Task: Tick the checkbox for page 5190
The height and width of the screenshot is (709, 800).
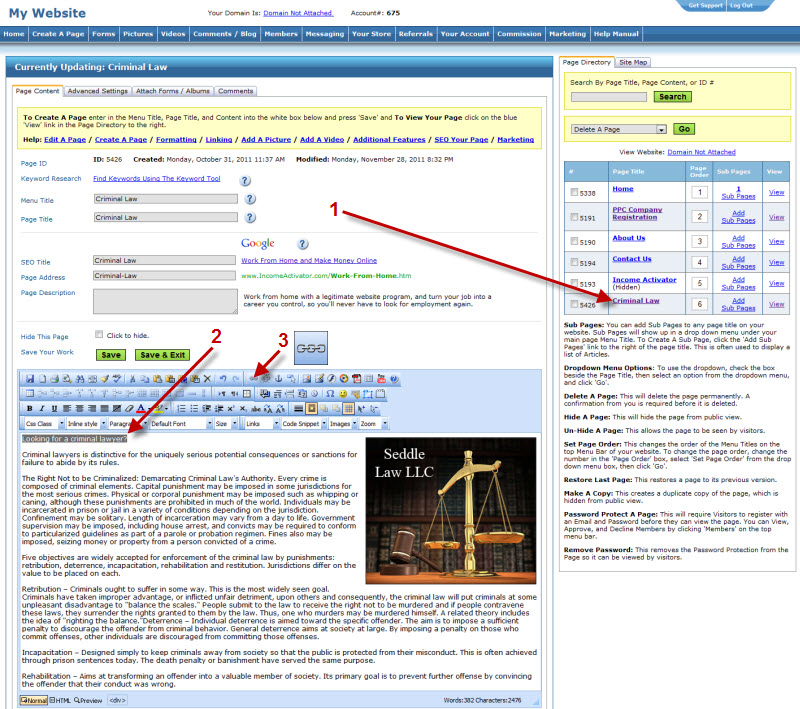Action: tap(574, 241)
